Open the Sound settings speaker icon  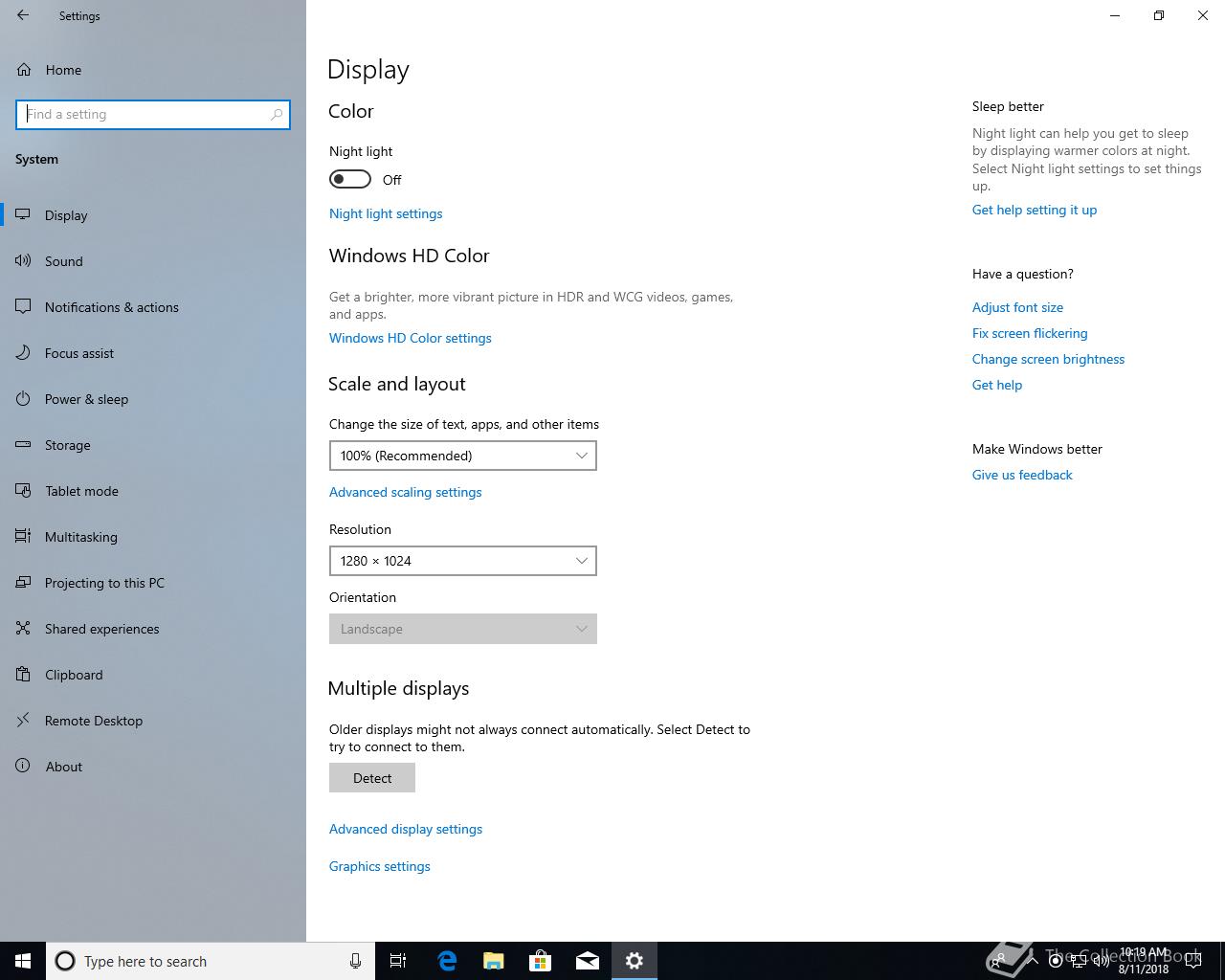point(23,261)
